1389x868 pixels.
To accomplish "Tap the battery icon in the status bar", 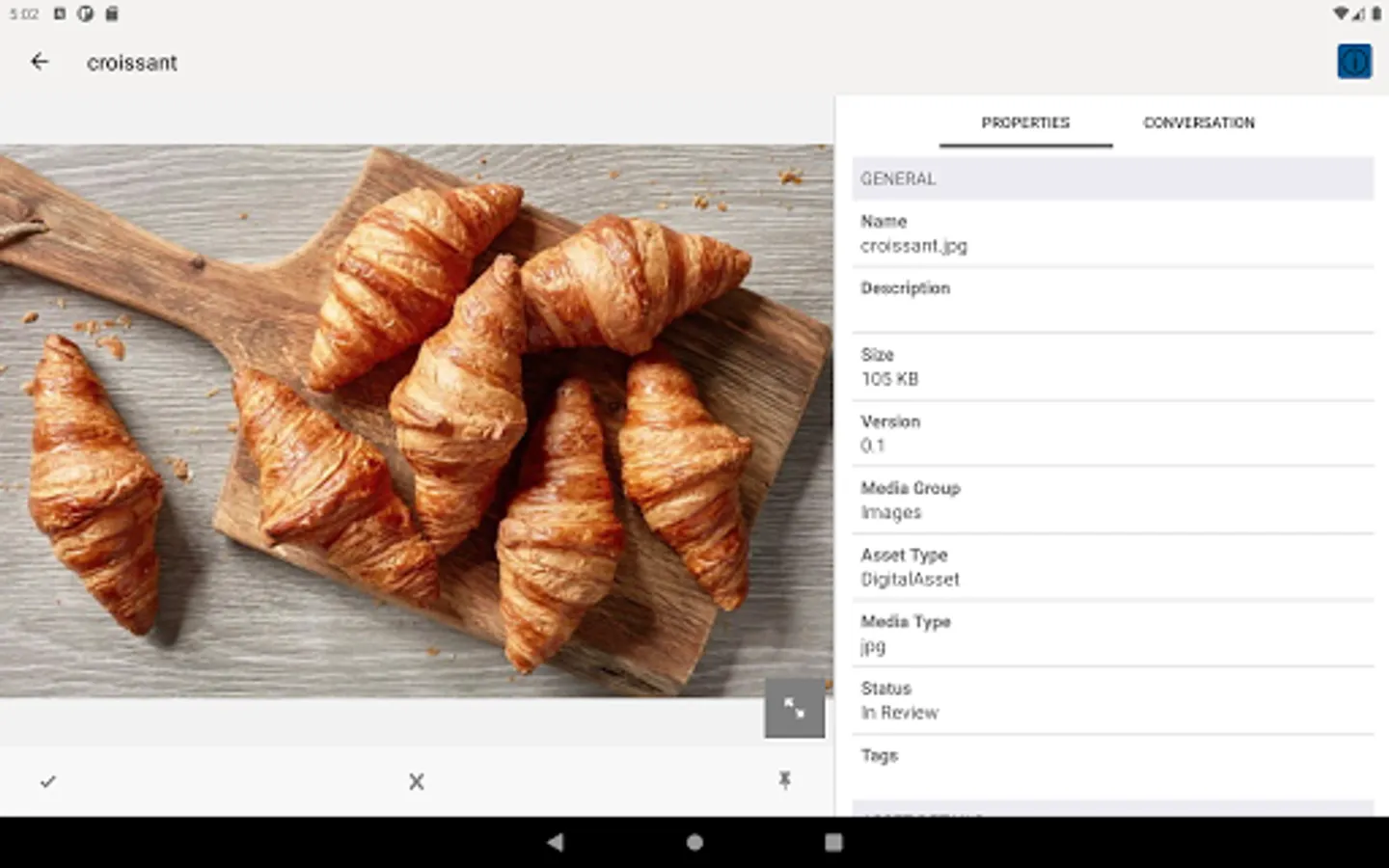I will (x=1375, y=14).
